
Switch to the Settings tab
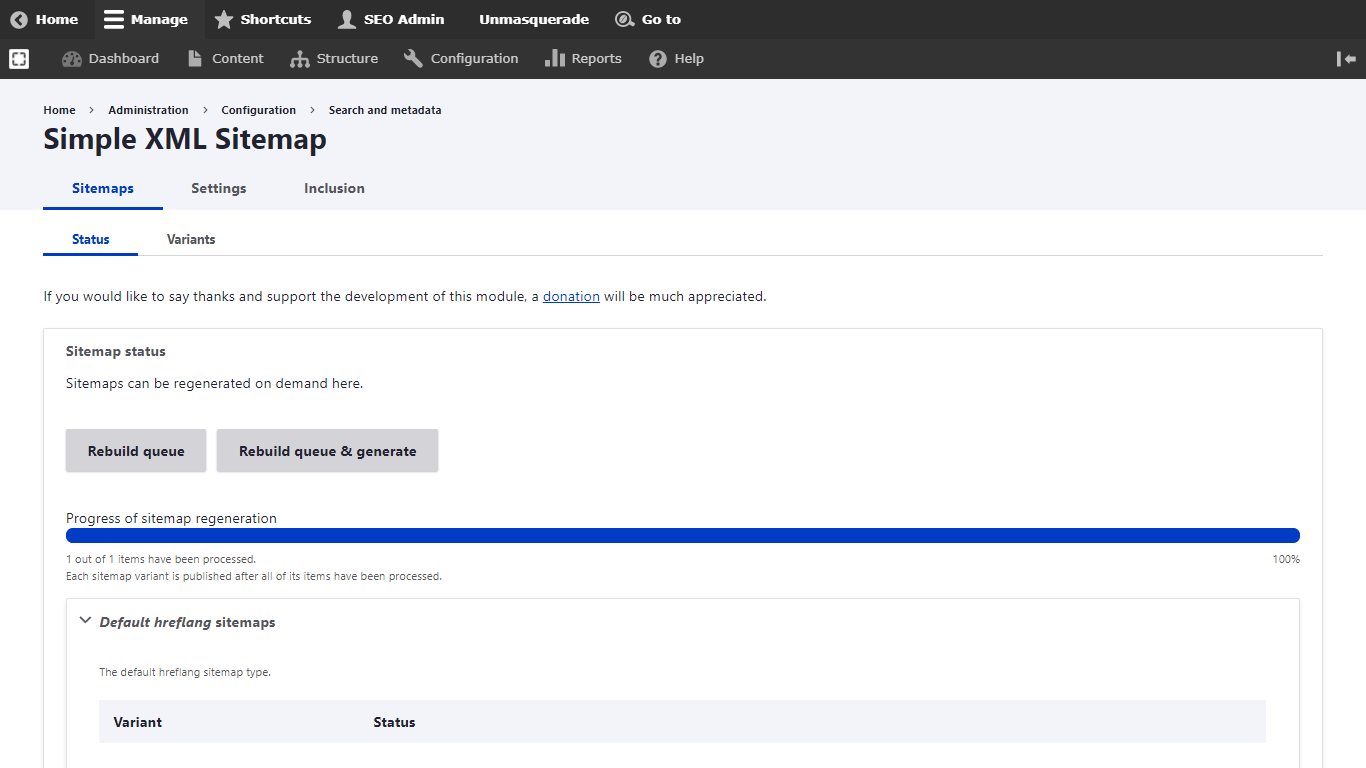click(x=219, y=188)
